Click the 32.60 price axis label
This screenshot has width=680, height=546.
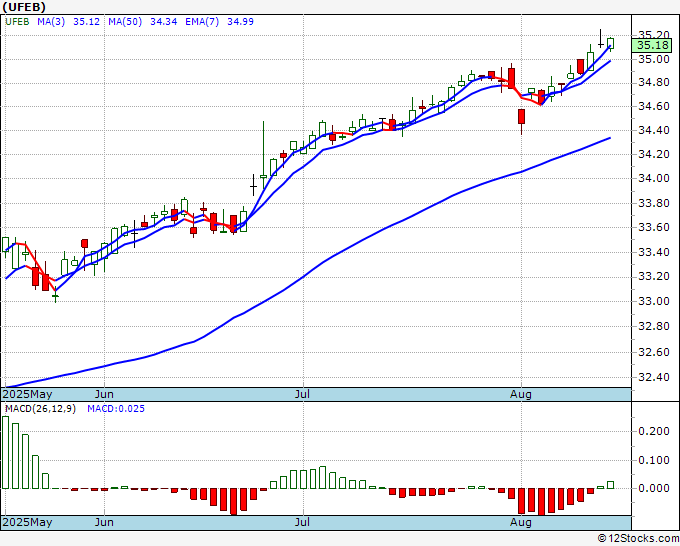654,352
